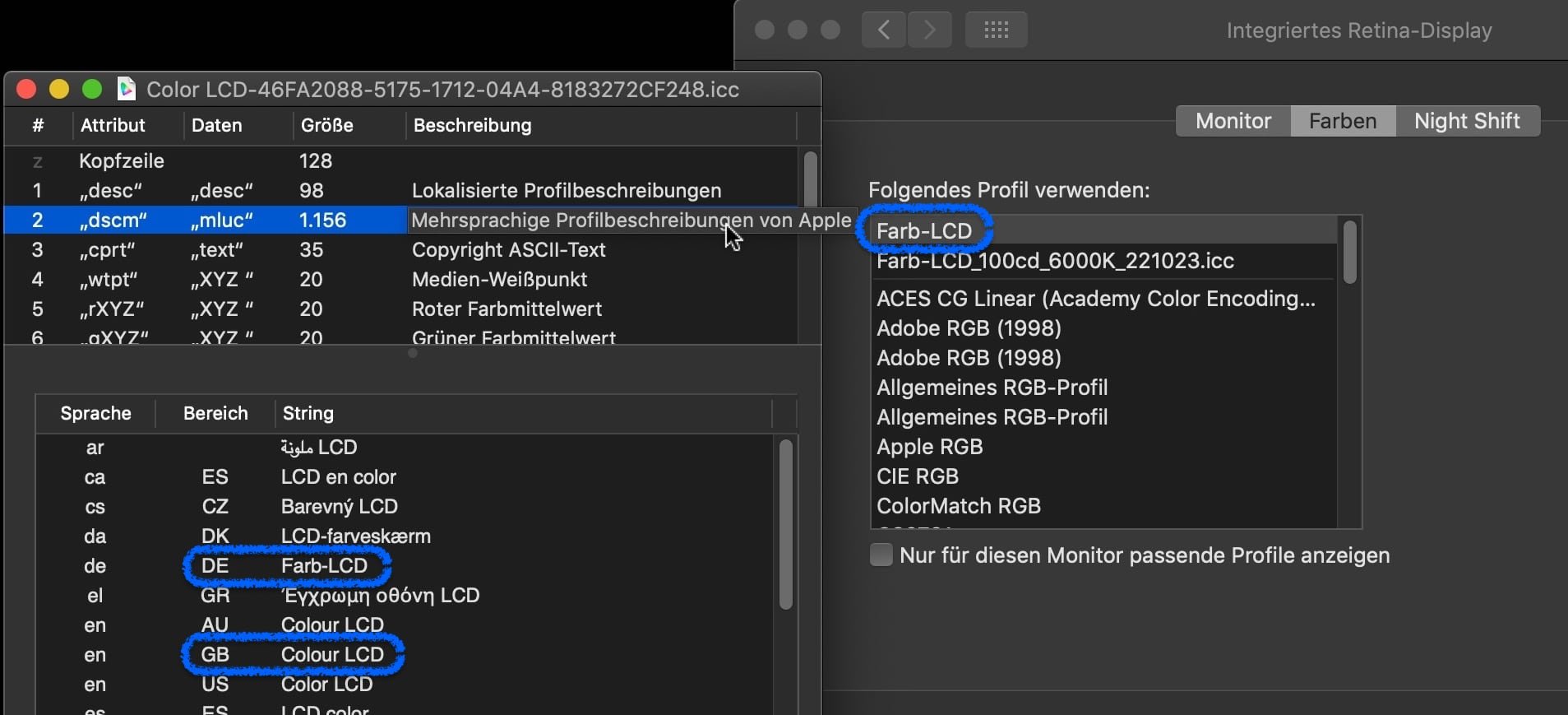1568x715 pixels.
Task: Open the Night Shift tab
Action: (1467, 121)
